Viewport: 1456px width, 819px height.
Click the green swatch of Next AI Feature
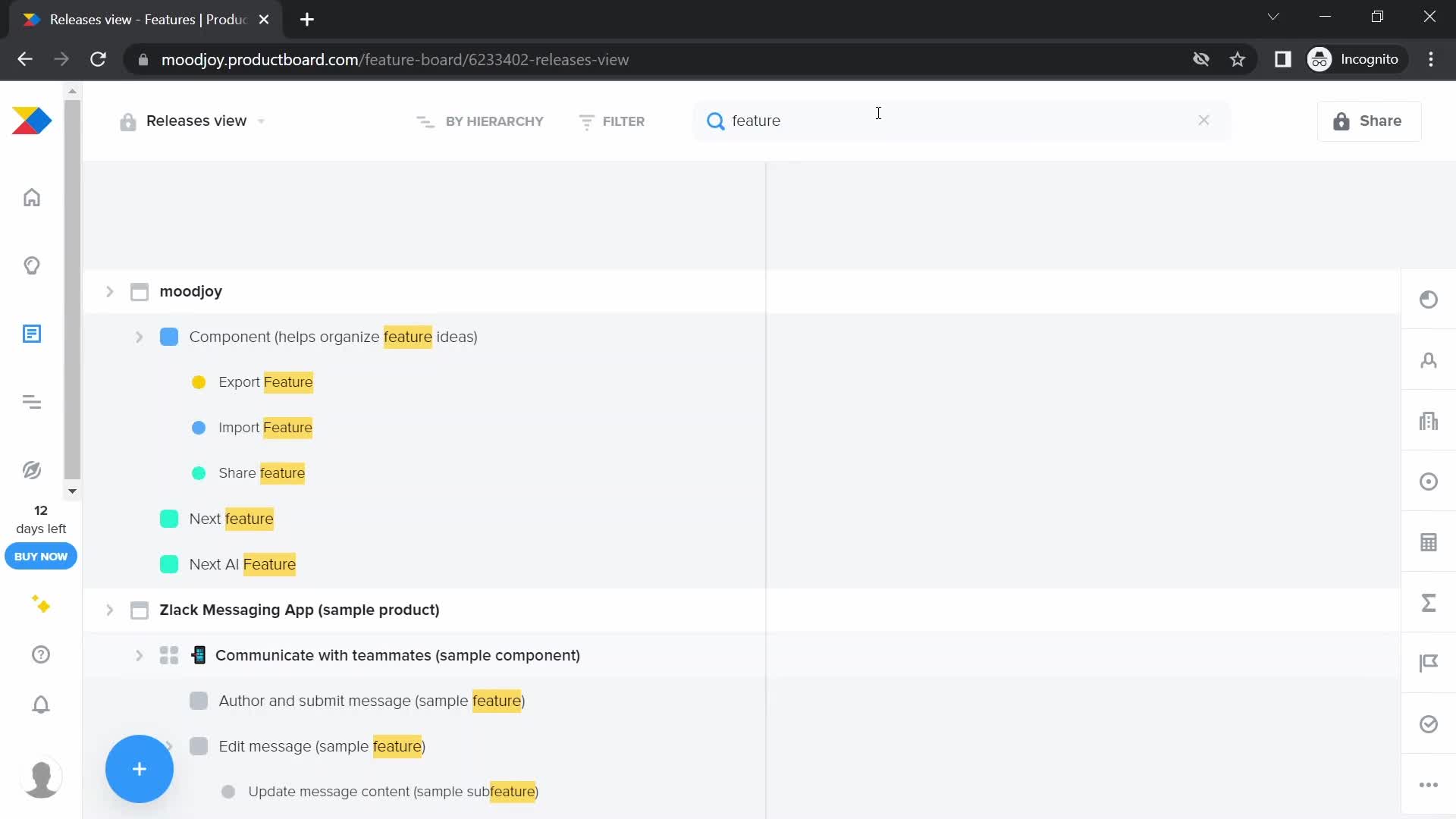click(x=169, y=564)
